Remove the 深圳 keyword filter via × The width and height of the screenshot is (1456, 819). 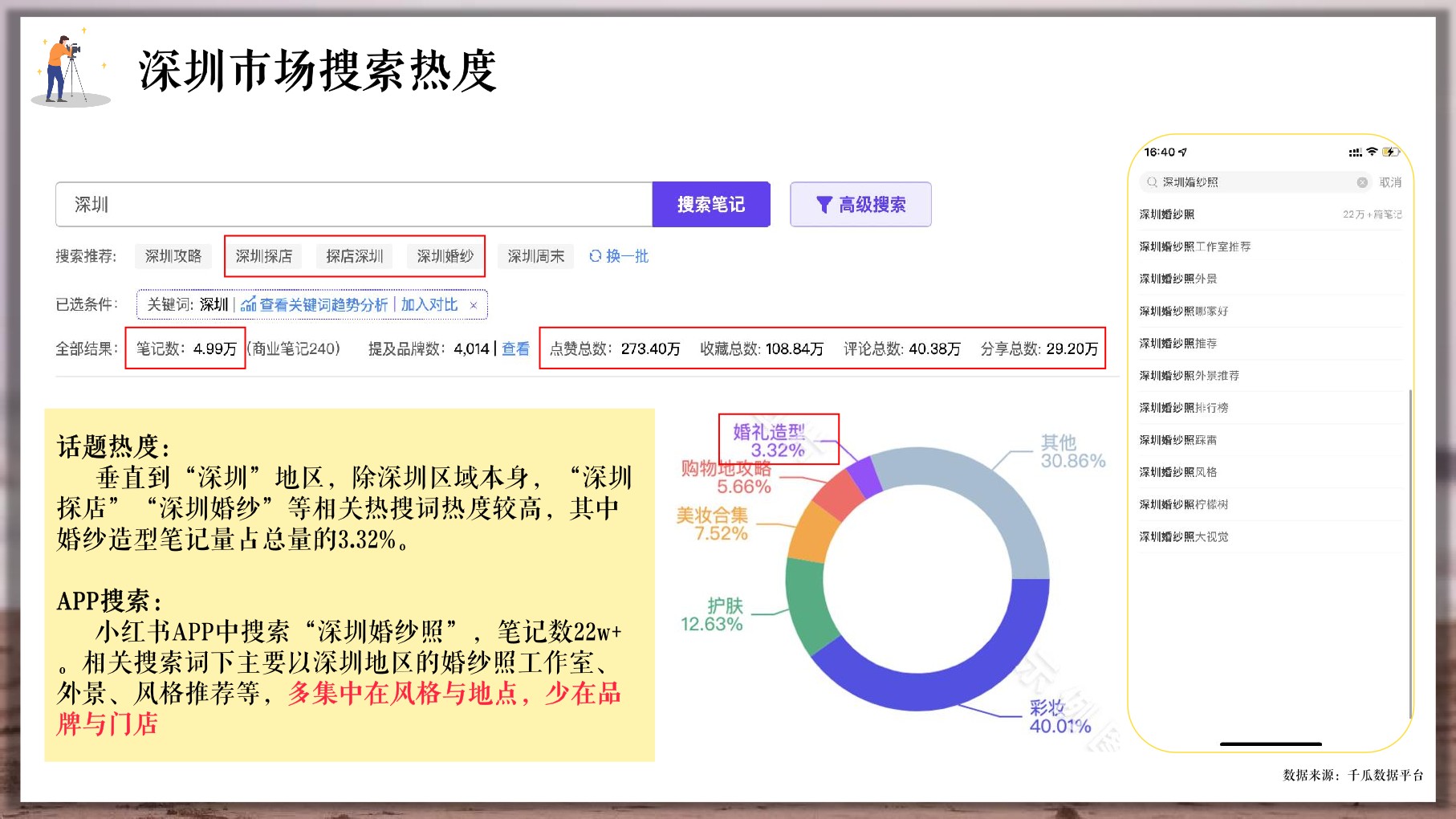point(474,306)
